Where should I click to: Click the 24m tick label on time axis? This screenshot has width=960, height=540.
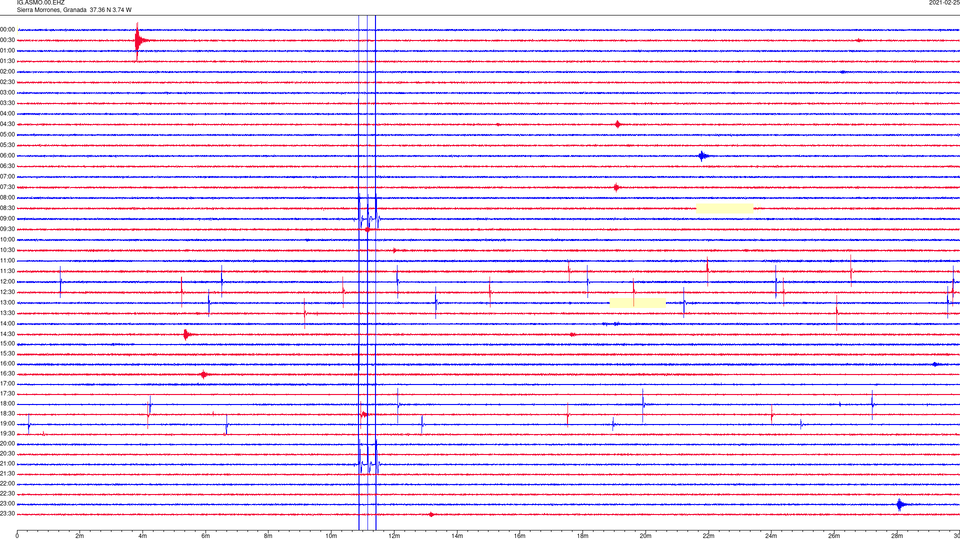click(x=771, y=536)
